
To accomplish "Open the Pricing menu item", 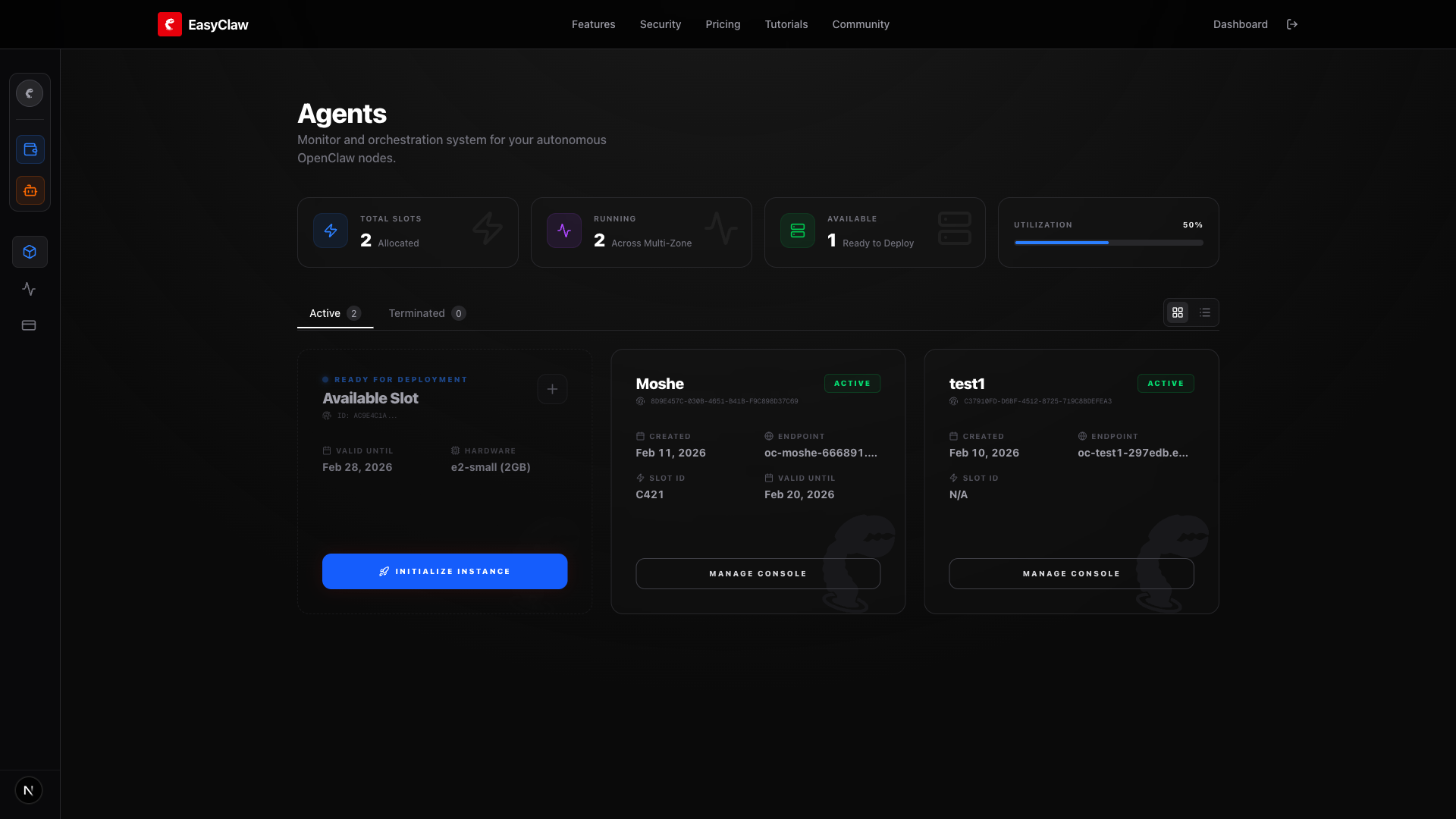I will 723,24.
